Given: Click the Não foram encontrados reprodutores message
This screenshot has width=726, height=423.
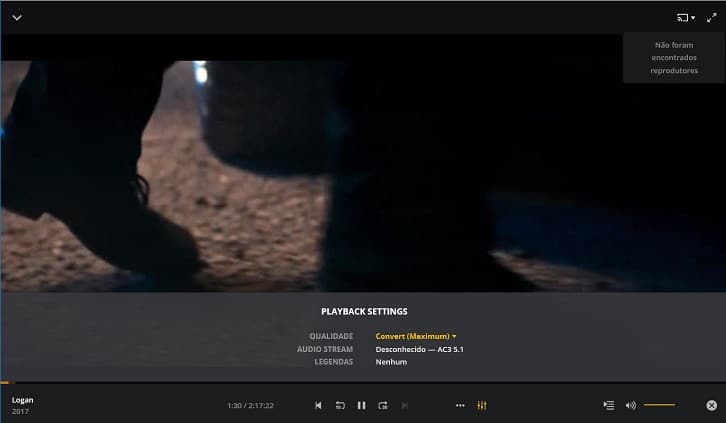Looking at the screenshot, I should [x=674, y=58].
